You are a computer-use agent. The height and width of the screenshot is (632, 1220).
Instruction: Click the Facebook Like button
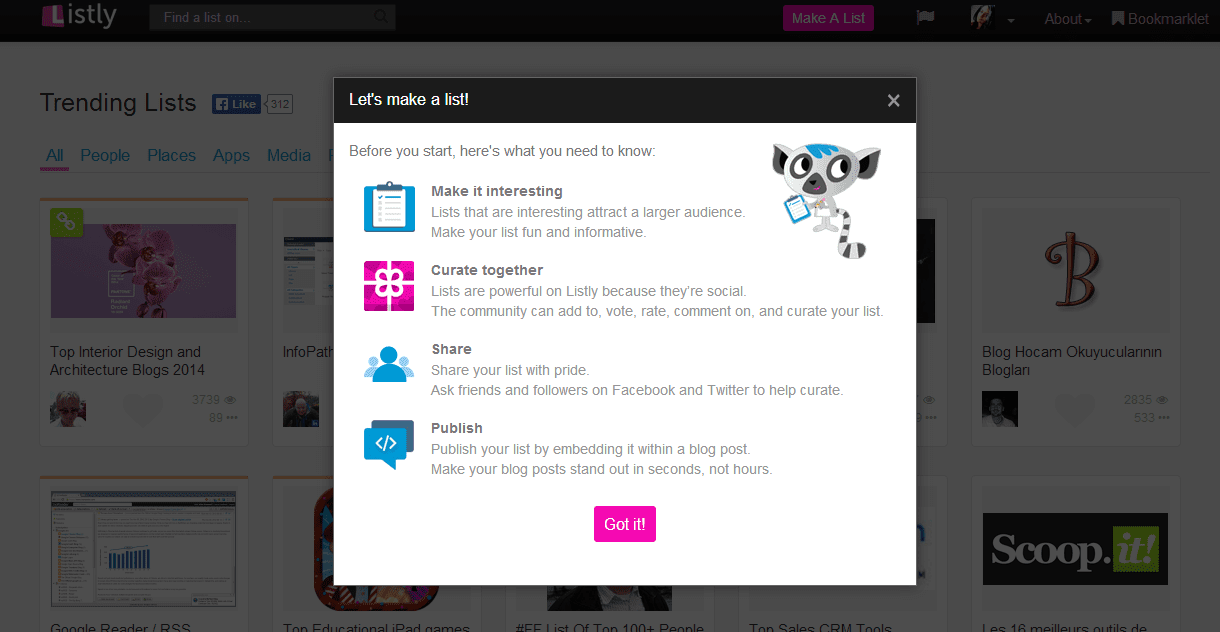236,104
